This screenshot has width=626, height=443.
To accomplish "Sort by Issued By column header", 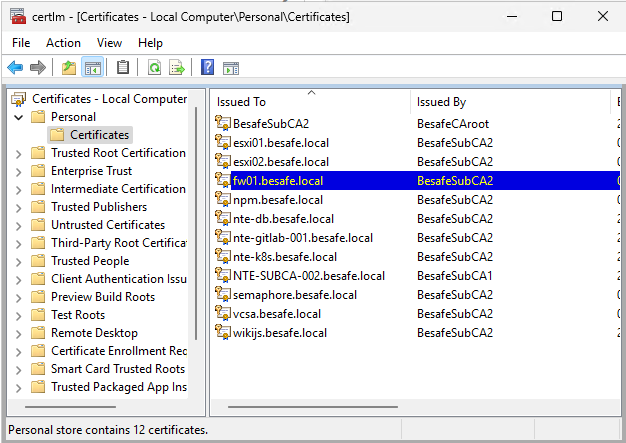I will point(510,102).
